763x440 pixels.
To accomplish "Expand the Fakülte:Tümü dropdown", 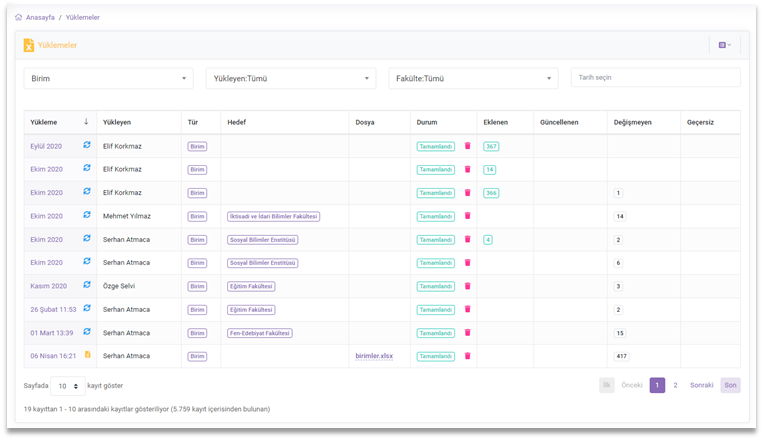I will click(x=473, y=78).
